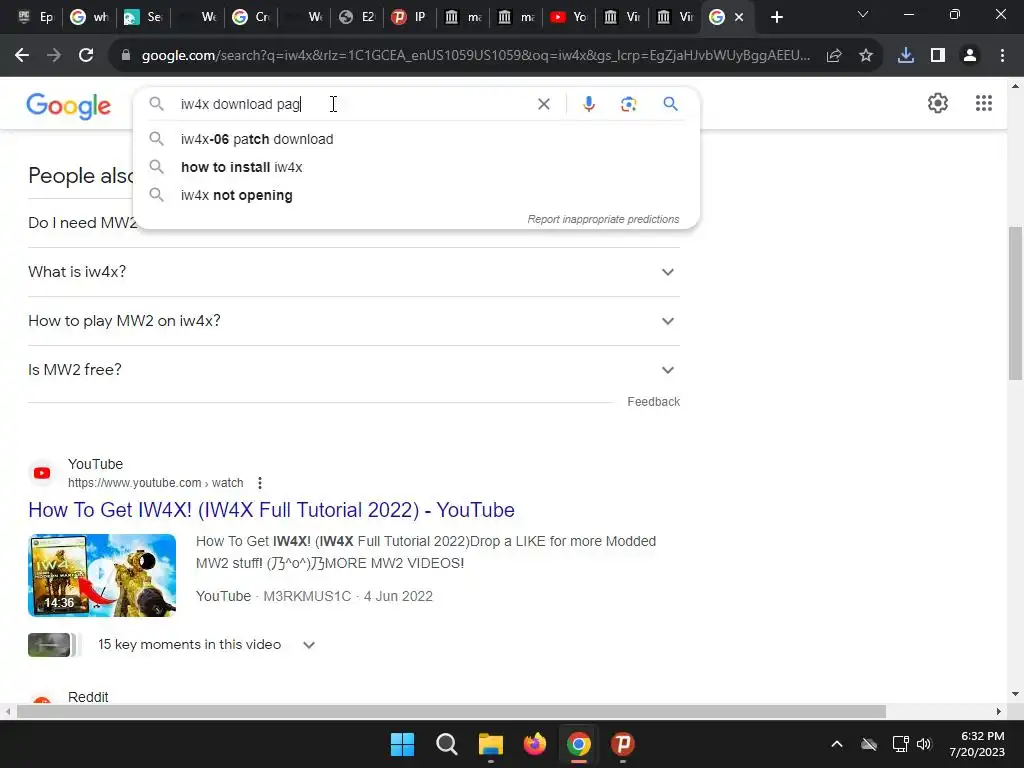Switch to the 'IP' browser tab
The width and height of the screenshot is (1024, 768).
pyautogui.click(x=409, y=17)
